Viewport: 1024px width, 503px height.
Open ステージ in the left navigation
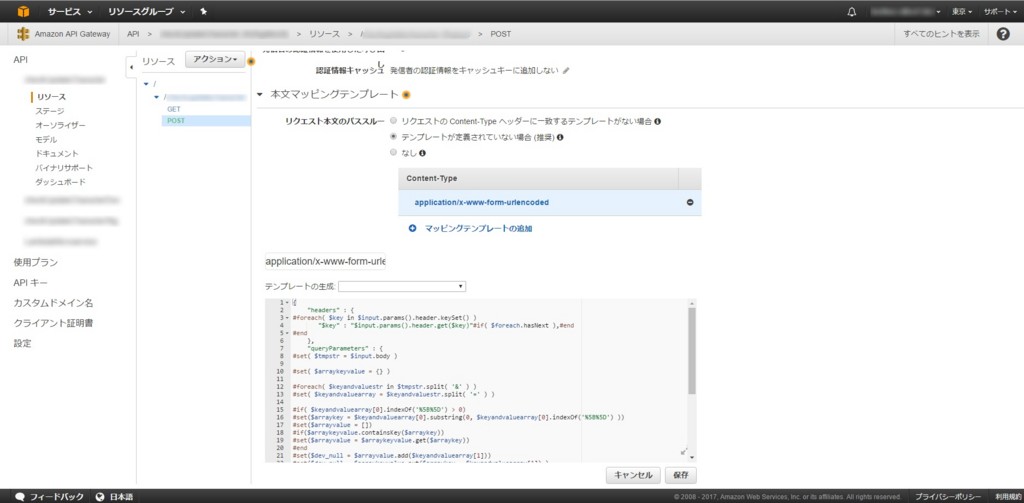50,111
